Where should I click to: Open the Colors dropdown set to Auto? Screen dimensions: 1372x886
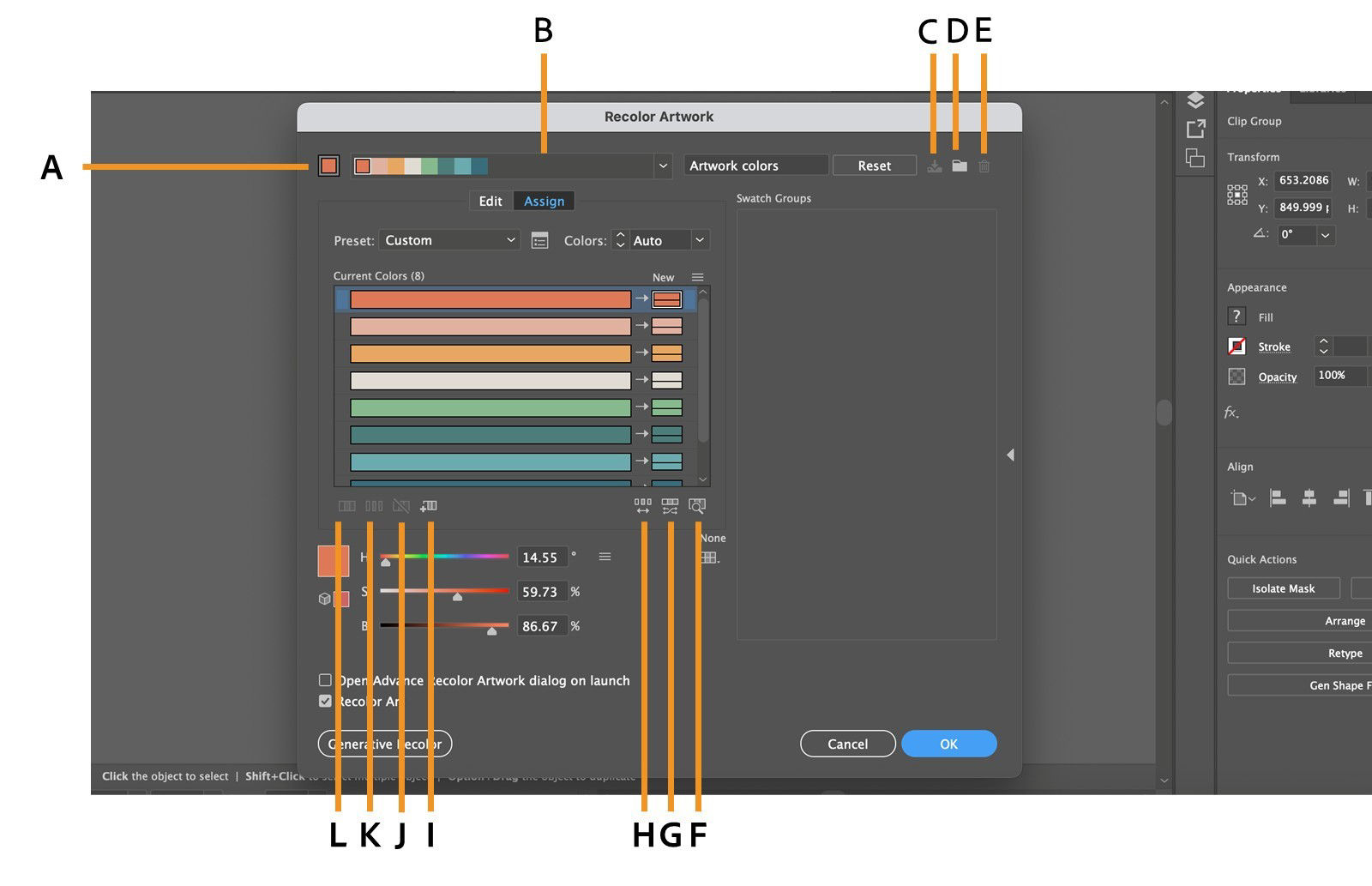click(x=667, y=240)
